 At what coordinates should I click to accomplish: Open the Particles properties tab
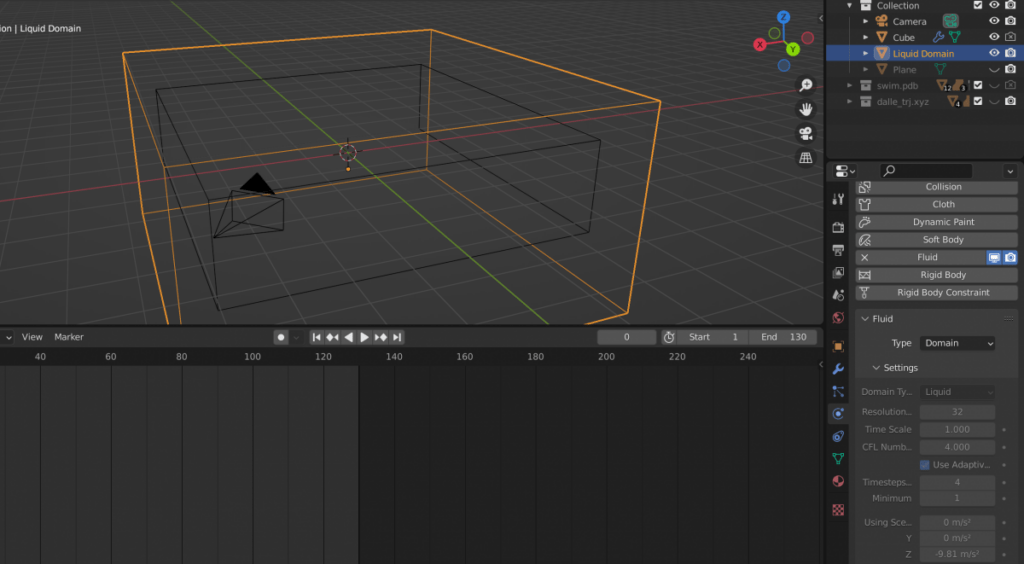839,391
